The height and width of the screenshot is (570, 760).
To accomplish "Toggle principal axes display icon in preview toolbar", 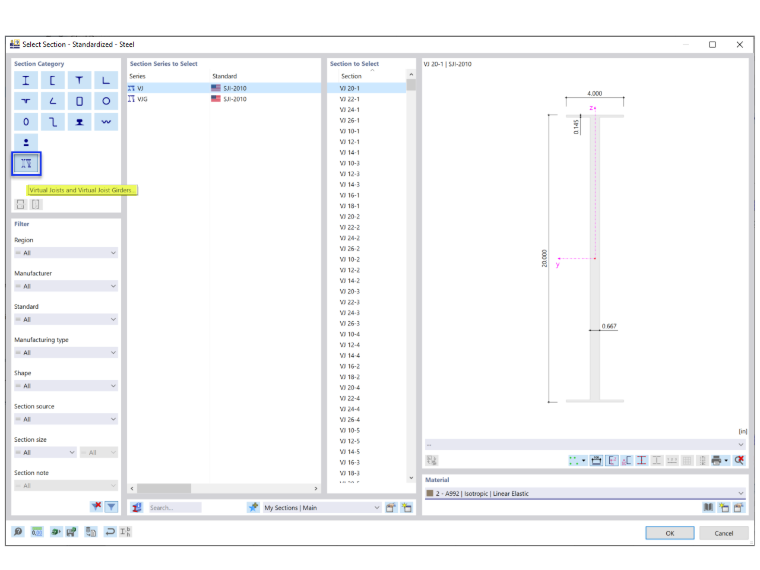I will (612, 460).
